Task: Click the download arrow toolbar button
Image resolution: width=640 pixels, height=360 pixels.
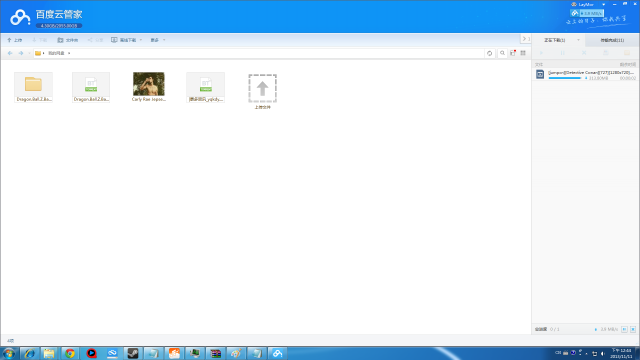Action: pos(40,40)
